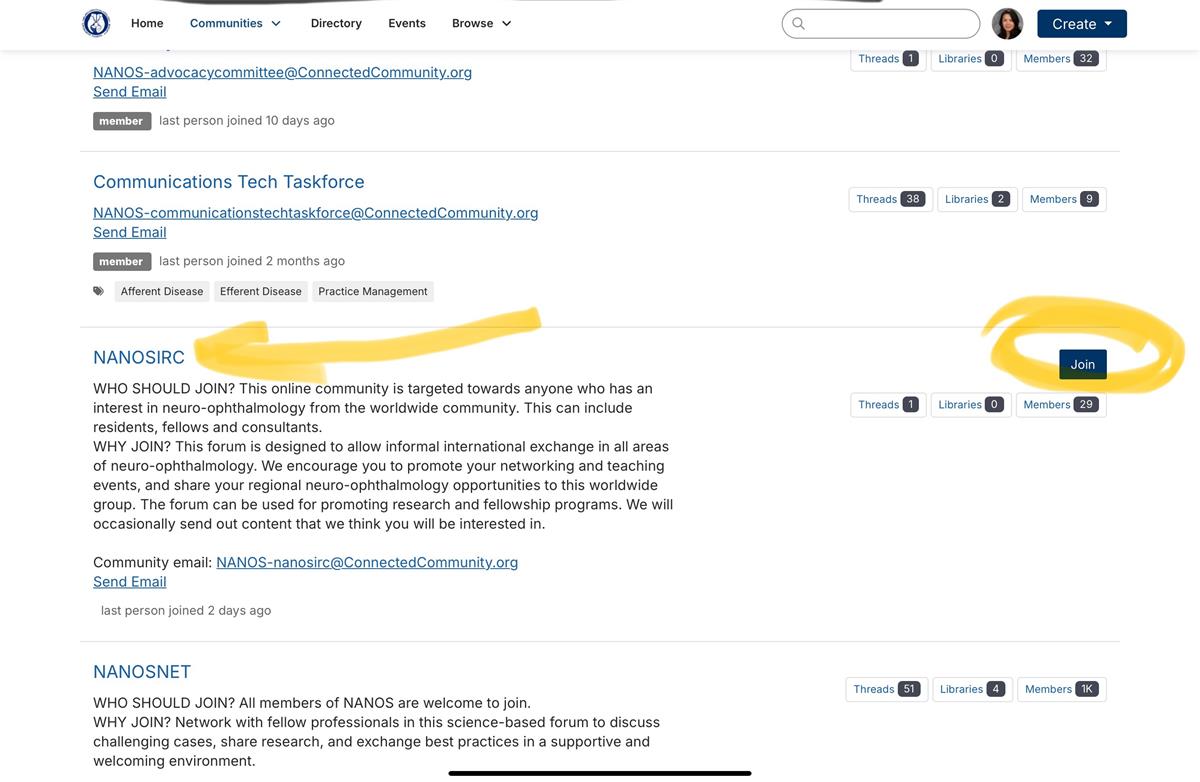This screenshot has height=782, width=1200.
Task: Join the NANOSIRC community
Action: tap(1083, 363)
